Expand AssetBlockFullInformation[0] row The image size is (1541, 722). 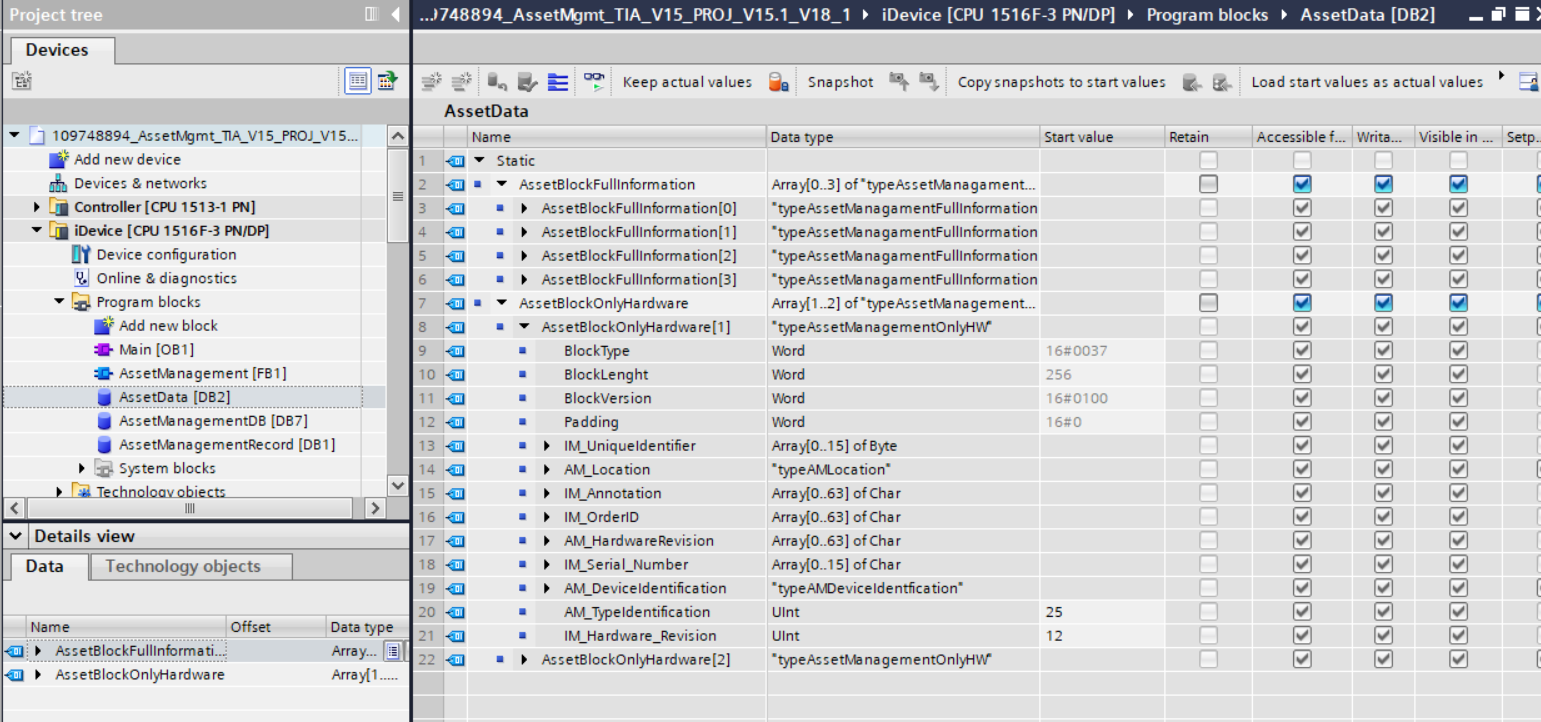(524, 208)
